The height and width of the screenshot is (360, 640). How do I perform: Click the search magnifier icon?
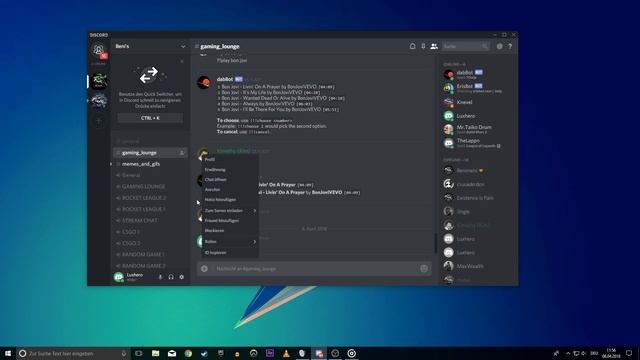point(485,47)
